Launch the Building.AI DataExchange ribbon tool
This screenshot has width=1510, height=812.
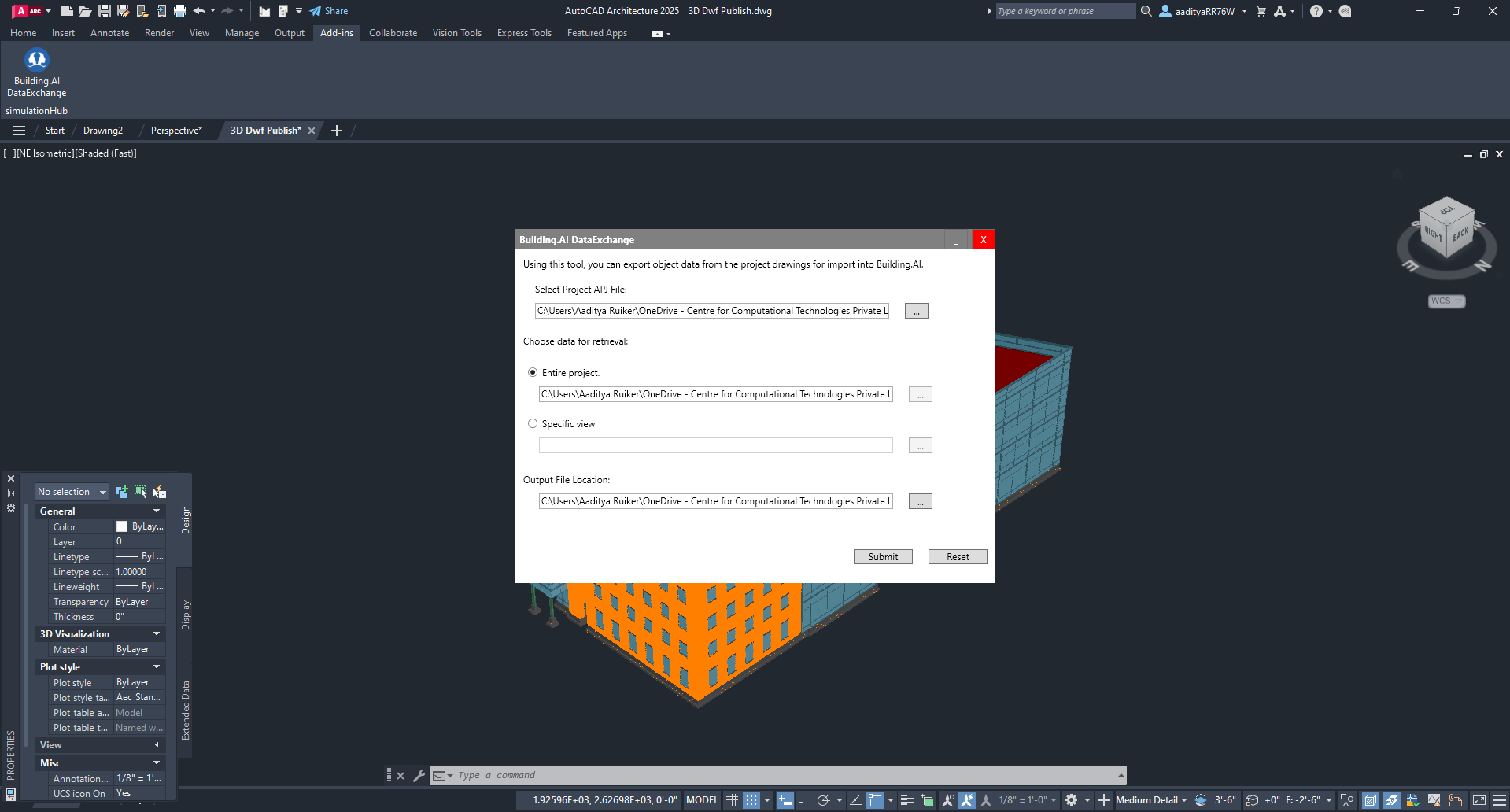37,73
